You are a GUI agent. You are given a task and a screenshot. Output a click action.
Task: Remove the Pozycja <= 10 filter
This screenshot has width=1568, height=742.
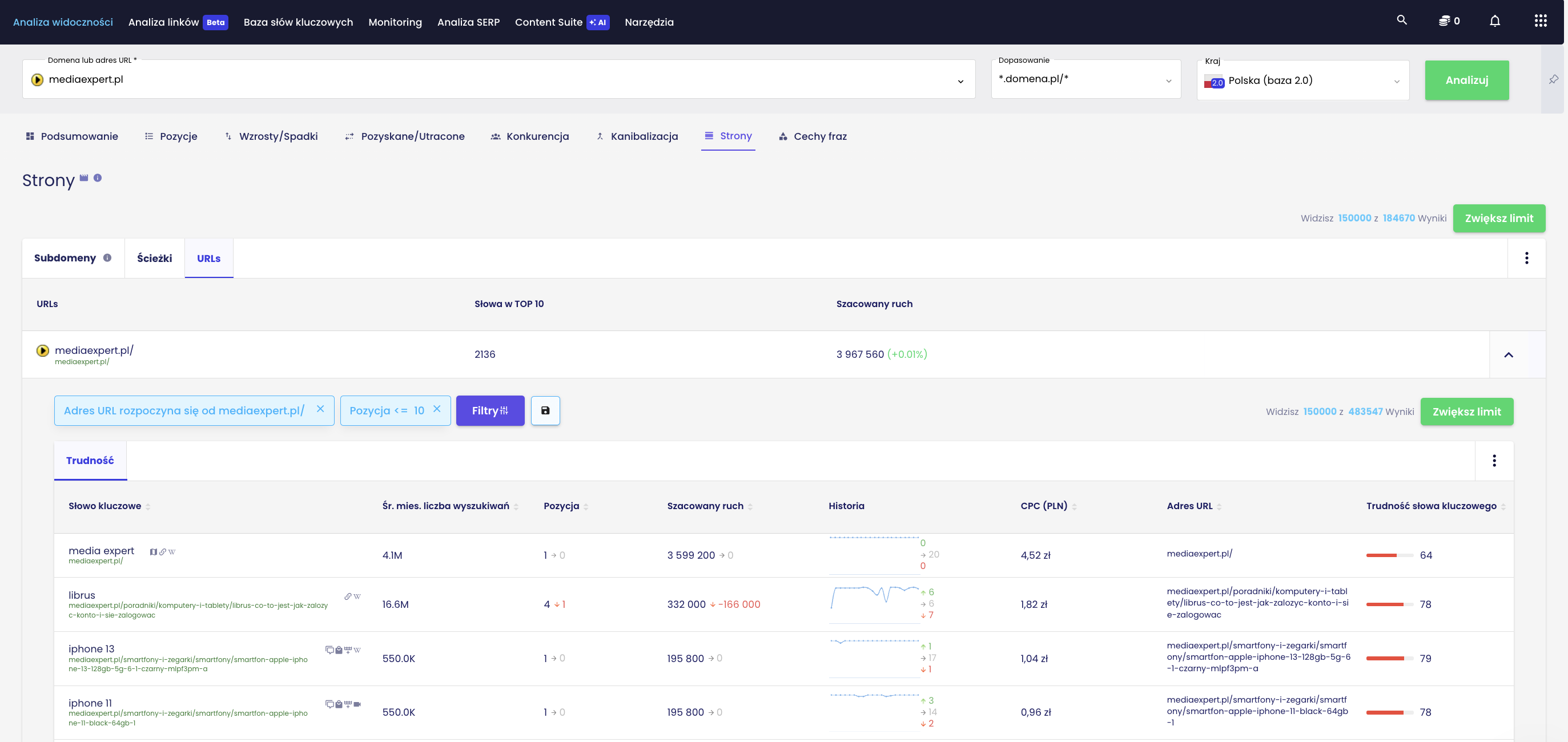tap(436, 409)
